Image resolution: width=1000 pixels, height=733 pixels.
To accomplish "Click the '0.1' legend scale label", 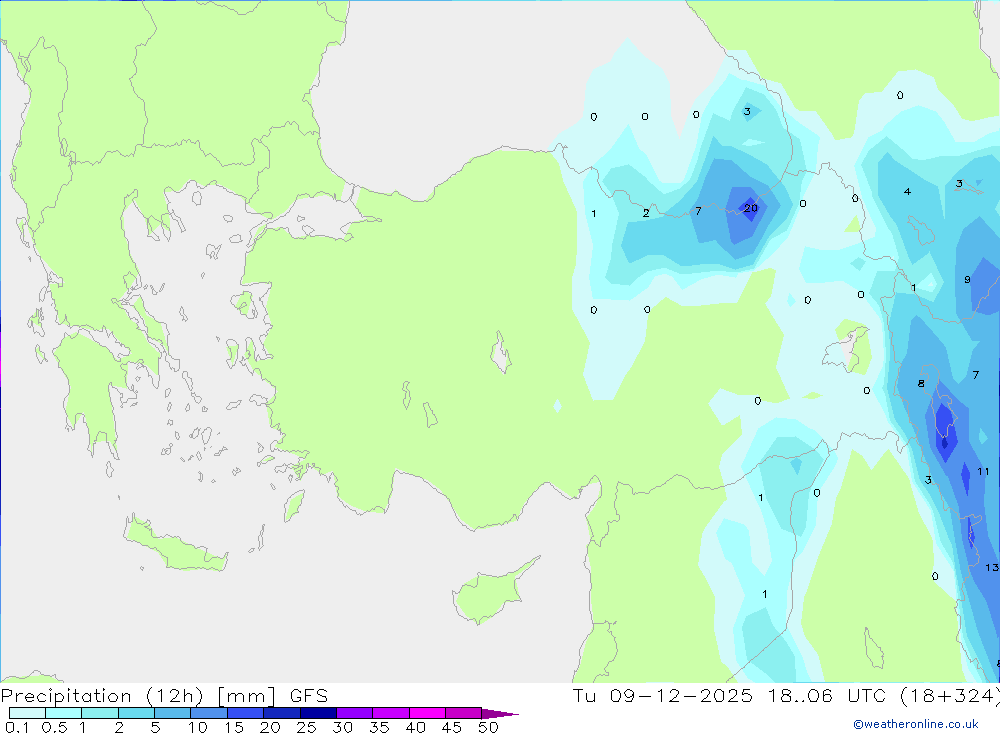I will (17, 727).
